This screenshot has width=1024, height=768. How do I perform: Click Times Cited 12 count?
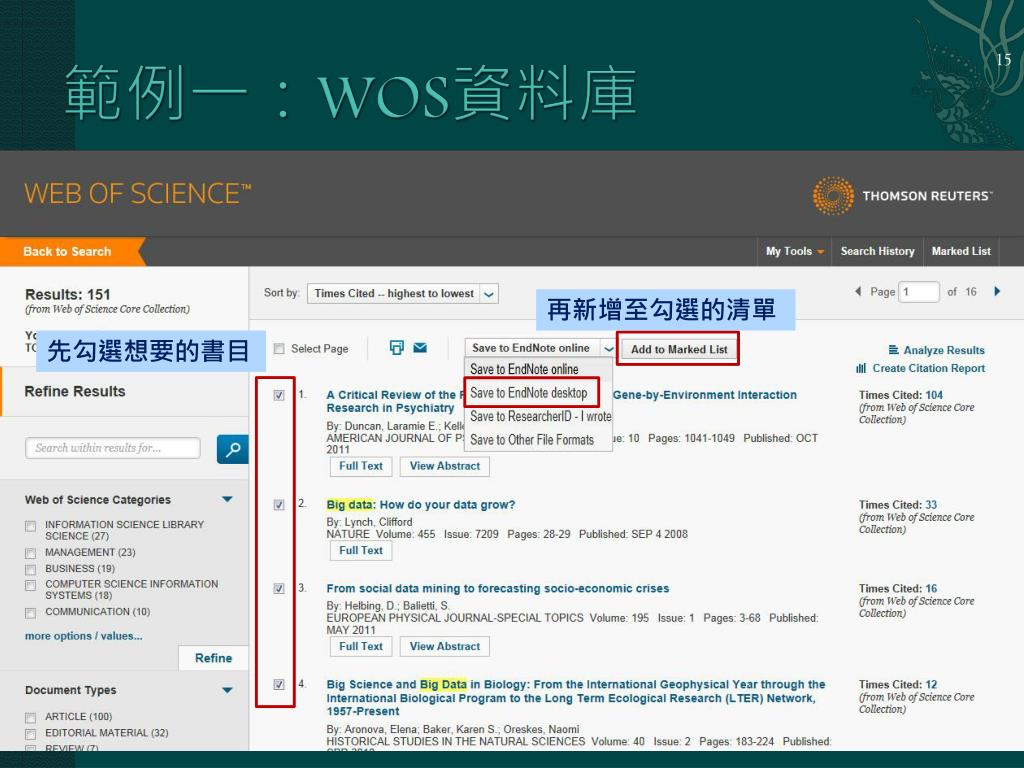click(x=931, y=684)
